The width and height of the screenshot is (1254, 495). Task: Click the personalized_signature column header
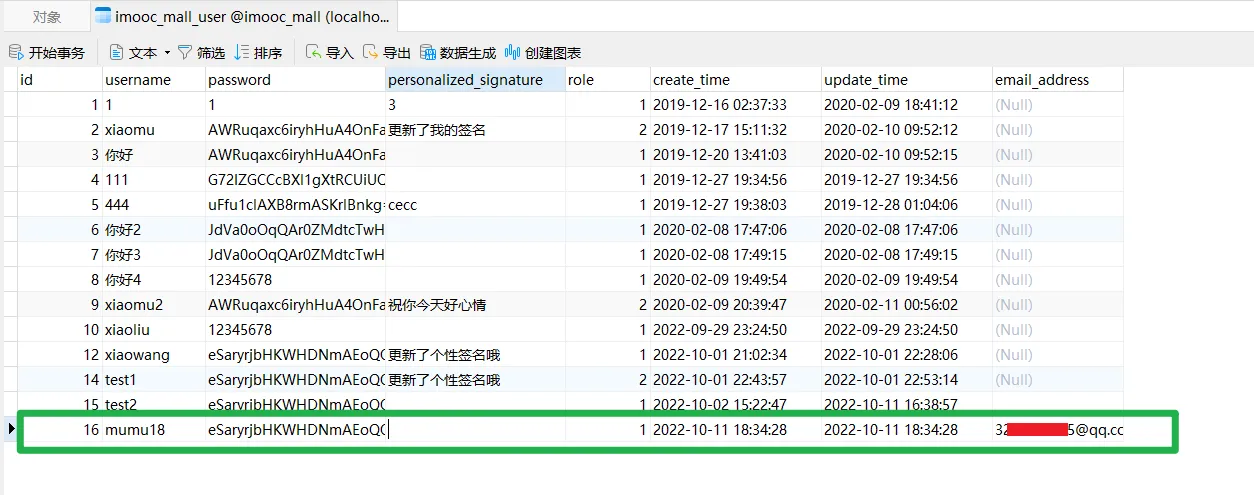(475, 80)
